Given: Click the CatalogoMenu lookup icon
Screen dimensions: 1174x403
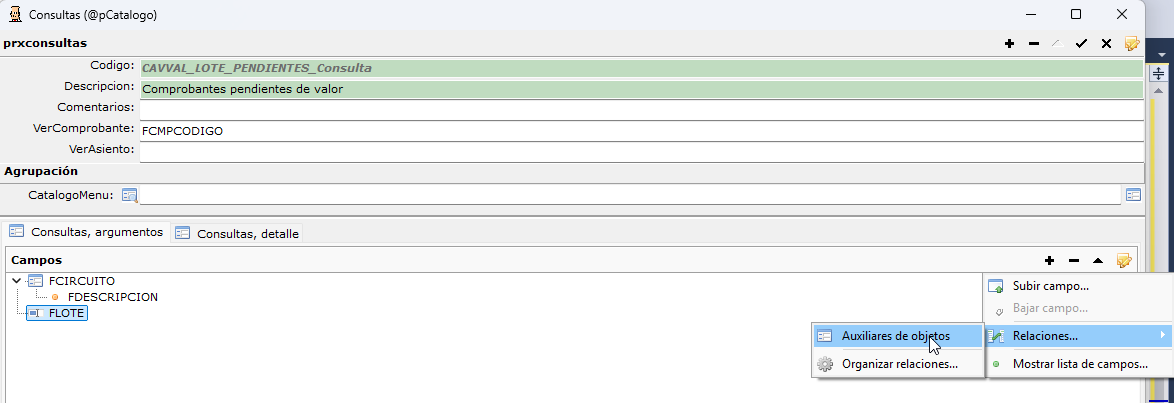Looking at the screenshot, I should [130, 196].
